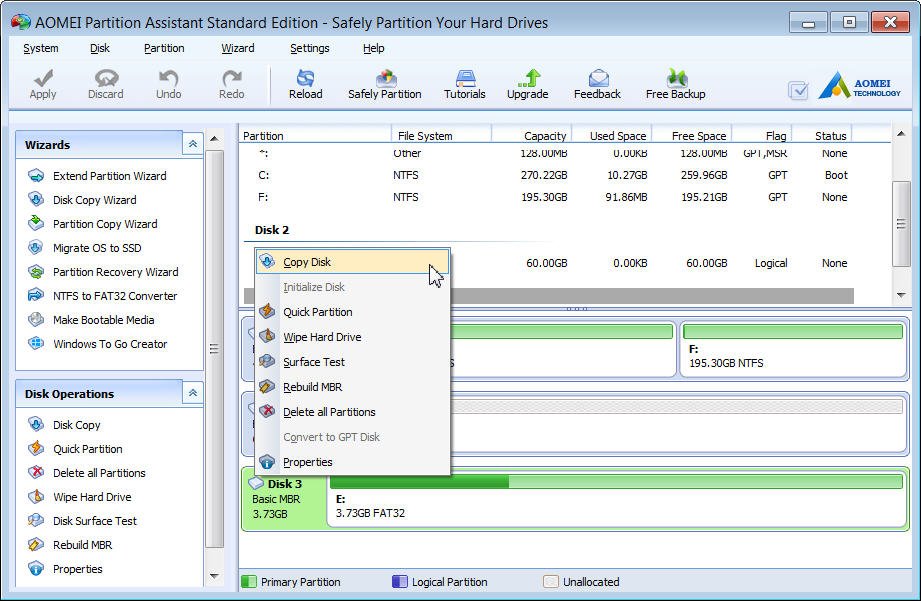Click the Redo toolbar icon
The image size is (921, 601).
[x=231, y=85]
